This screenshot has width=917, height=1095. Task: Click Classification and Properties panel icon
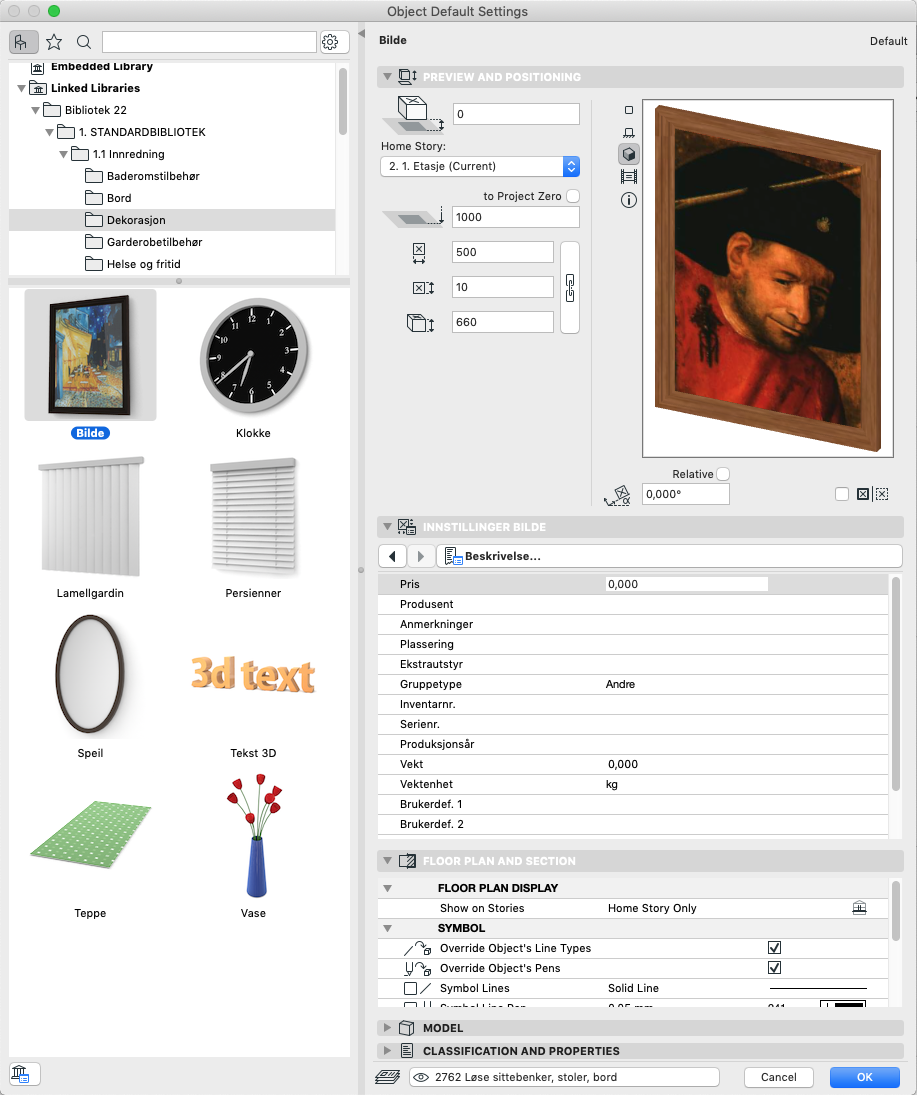click(407, 1051)
